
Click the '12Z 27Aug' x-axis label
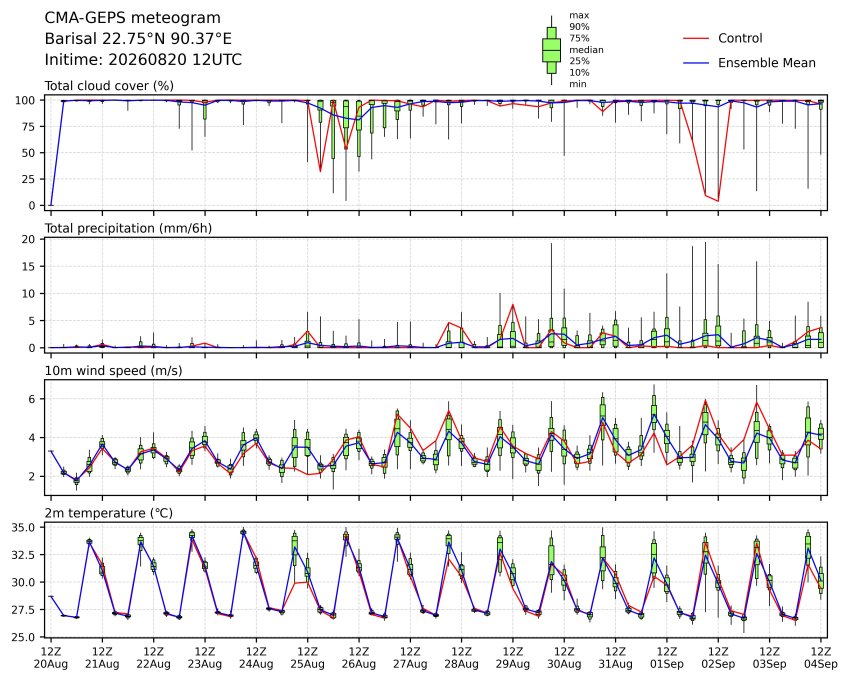pos(410,658)
